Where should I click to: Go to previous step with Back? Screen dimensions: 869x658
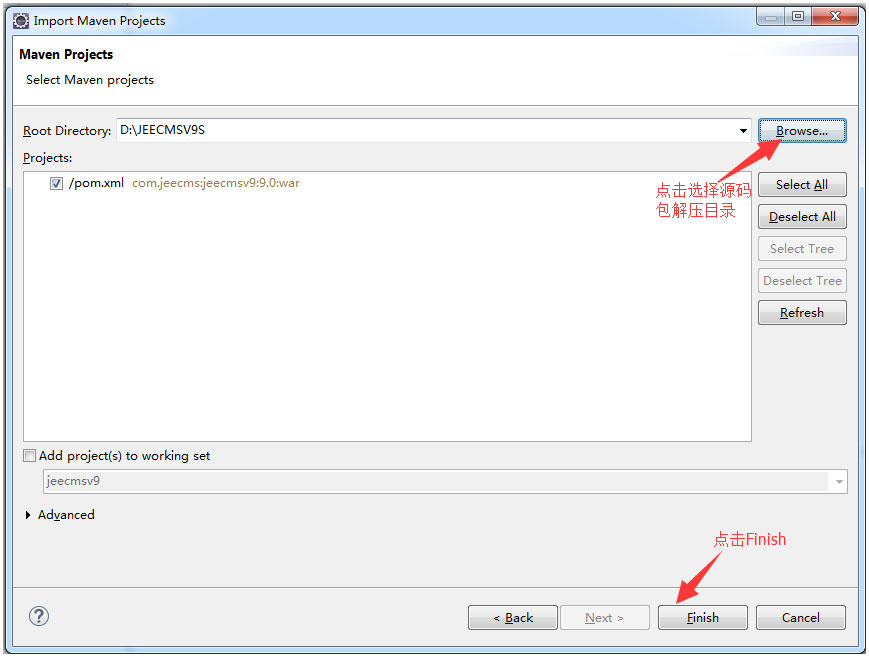513,618
